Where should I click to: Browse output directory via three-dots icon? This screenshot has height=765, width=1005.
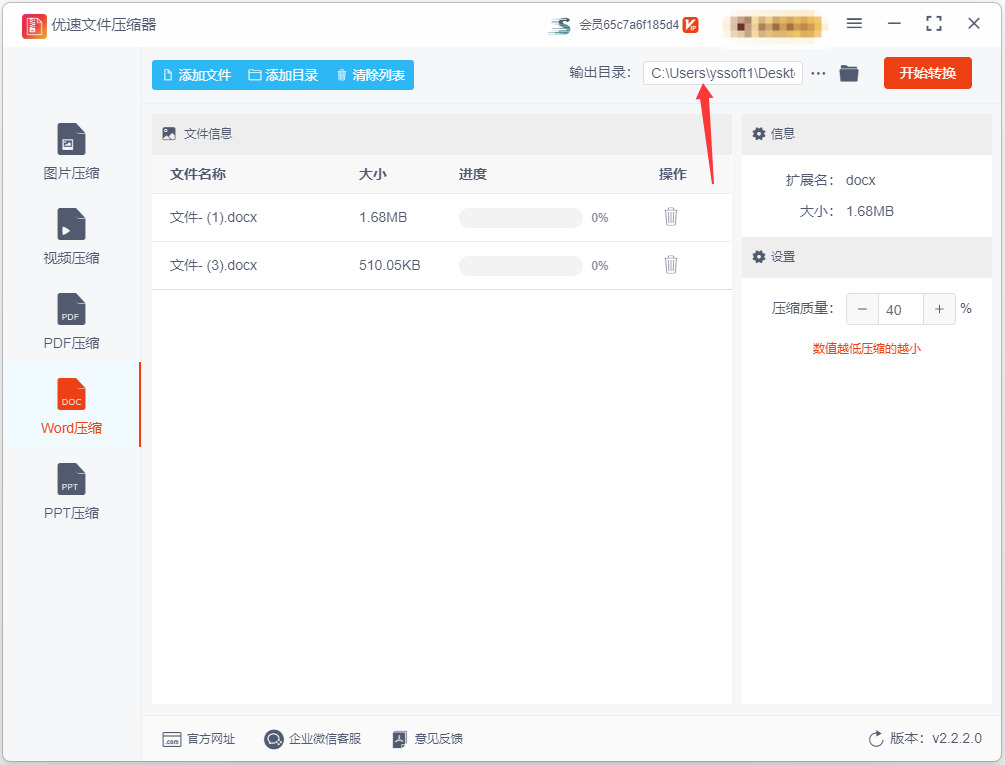tap(818, 73)
